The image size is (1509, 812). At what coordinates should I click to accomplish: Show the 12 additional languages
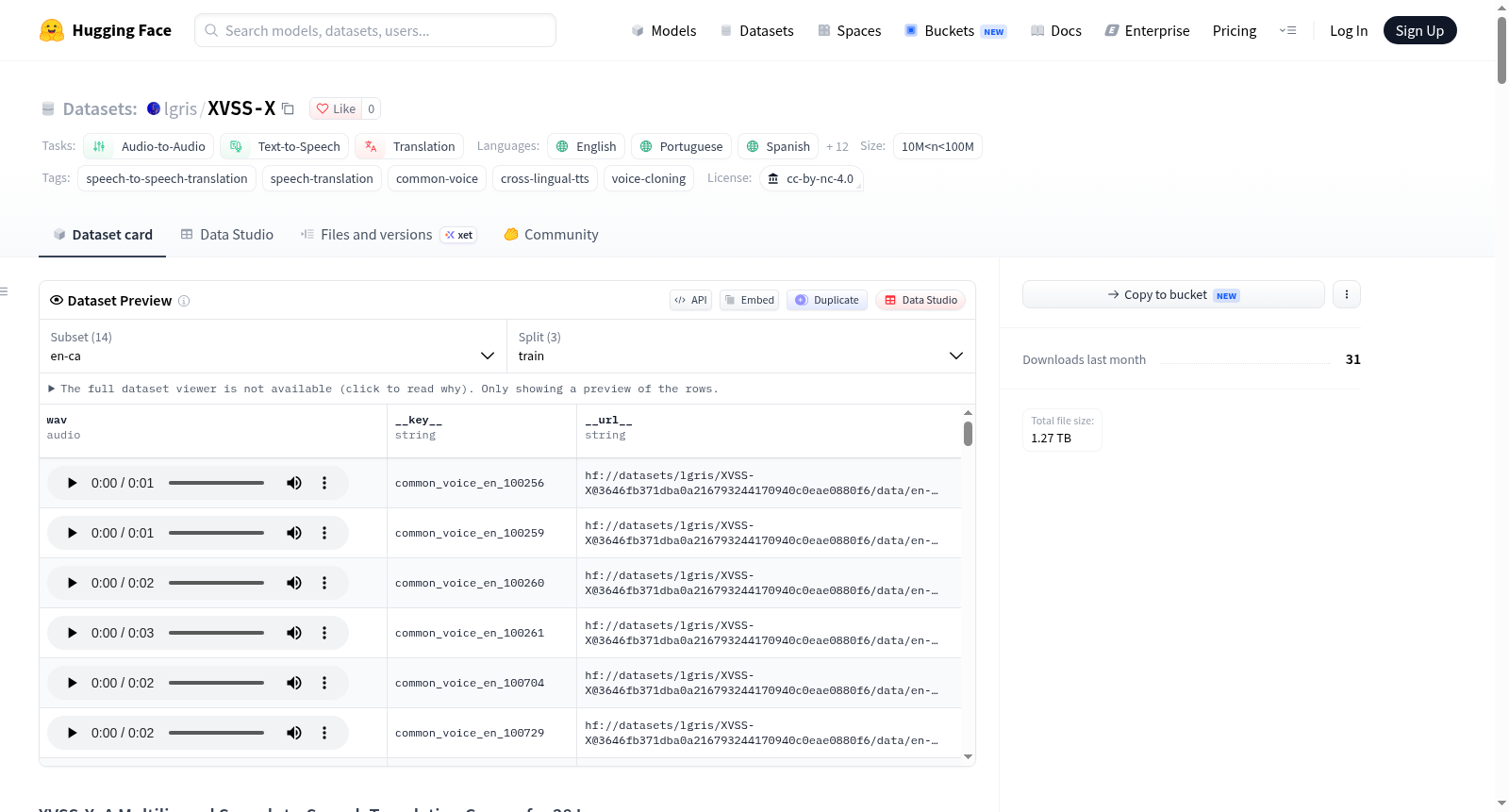click(x=837, y=146)
